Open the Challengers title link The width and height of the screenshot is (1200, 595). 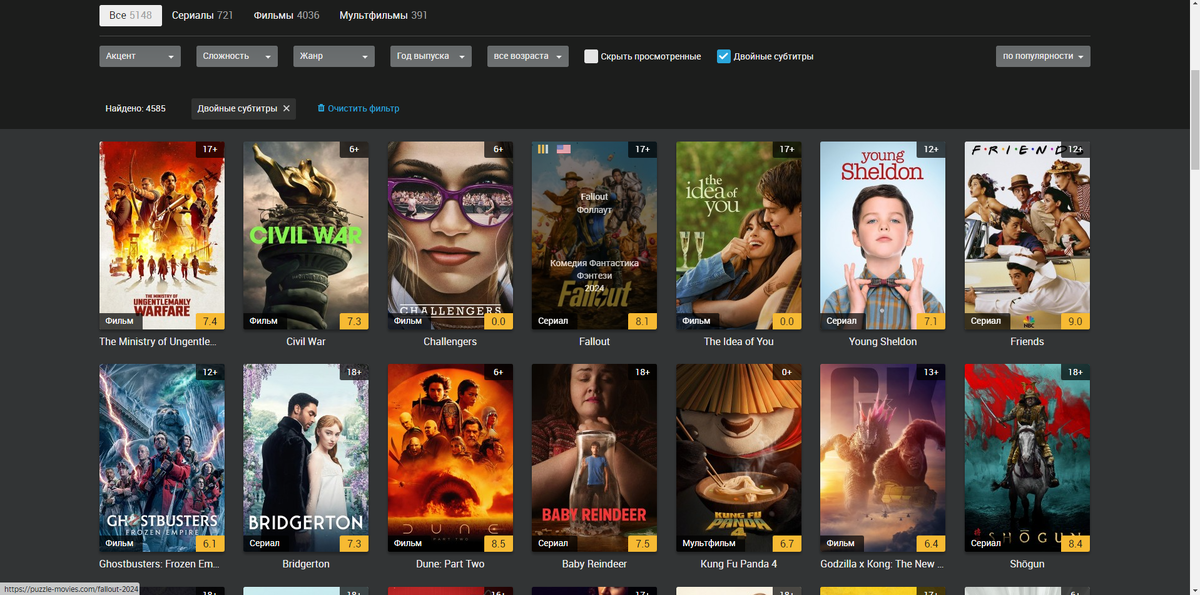pyautogui.click(x=450, y=341)
